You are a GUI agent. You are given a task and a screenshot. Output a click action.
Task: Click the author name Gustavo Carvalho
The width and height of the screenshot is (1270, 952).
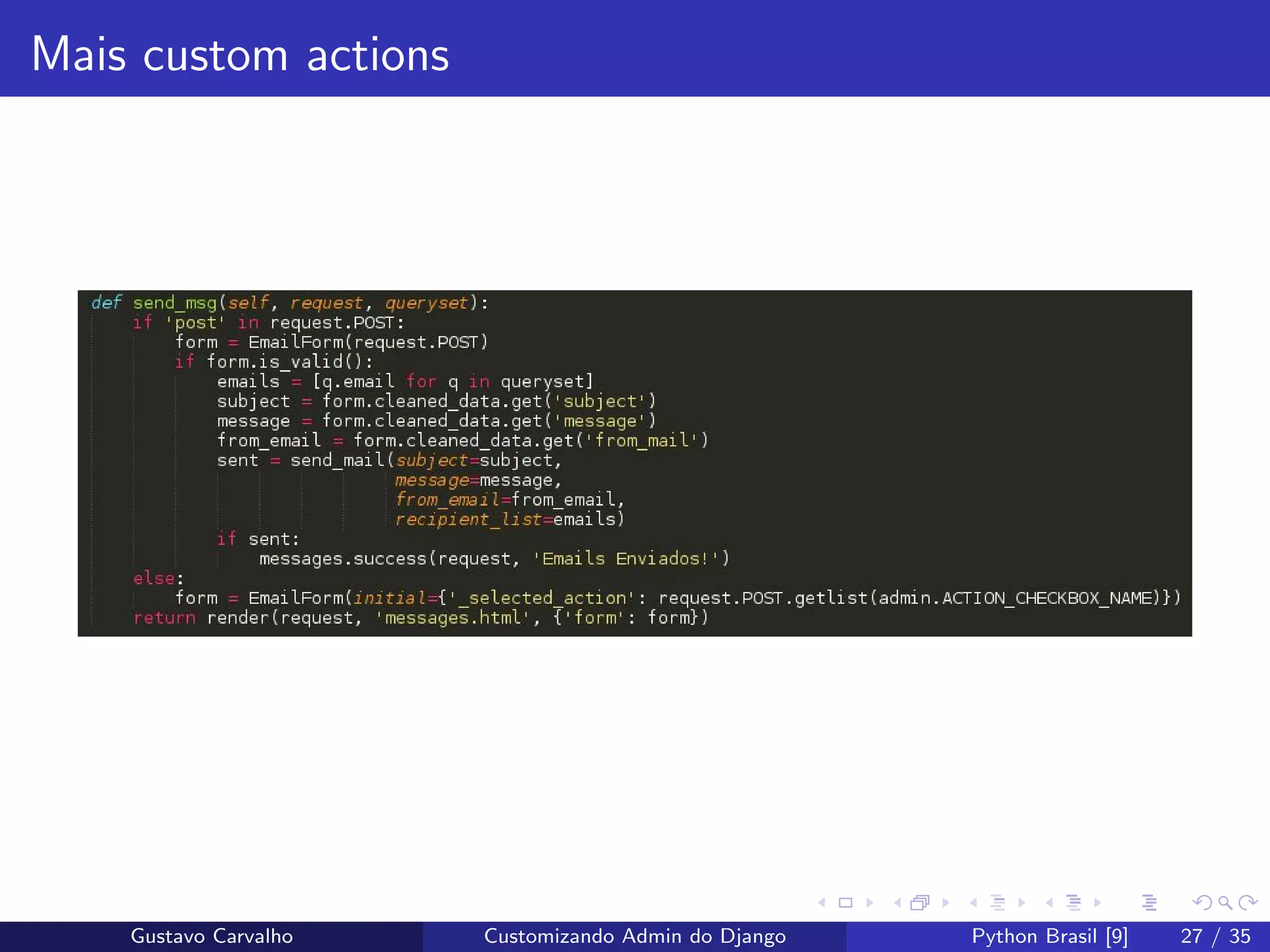(211, 936)
